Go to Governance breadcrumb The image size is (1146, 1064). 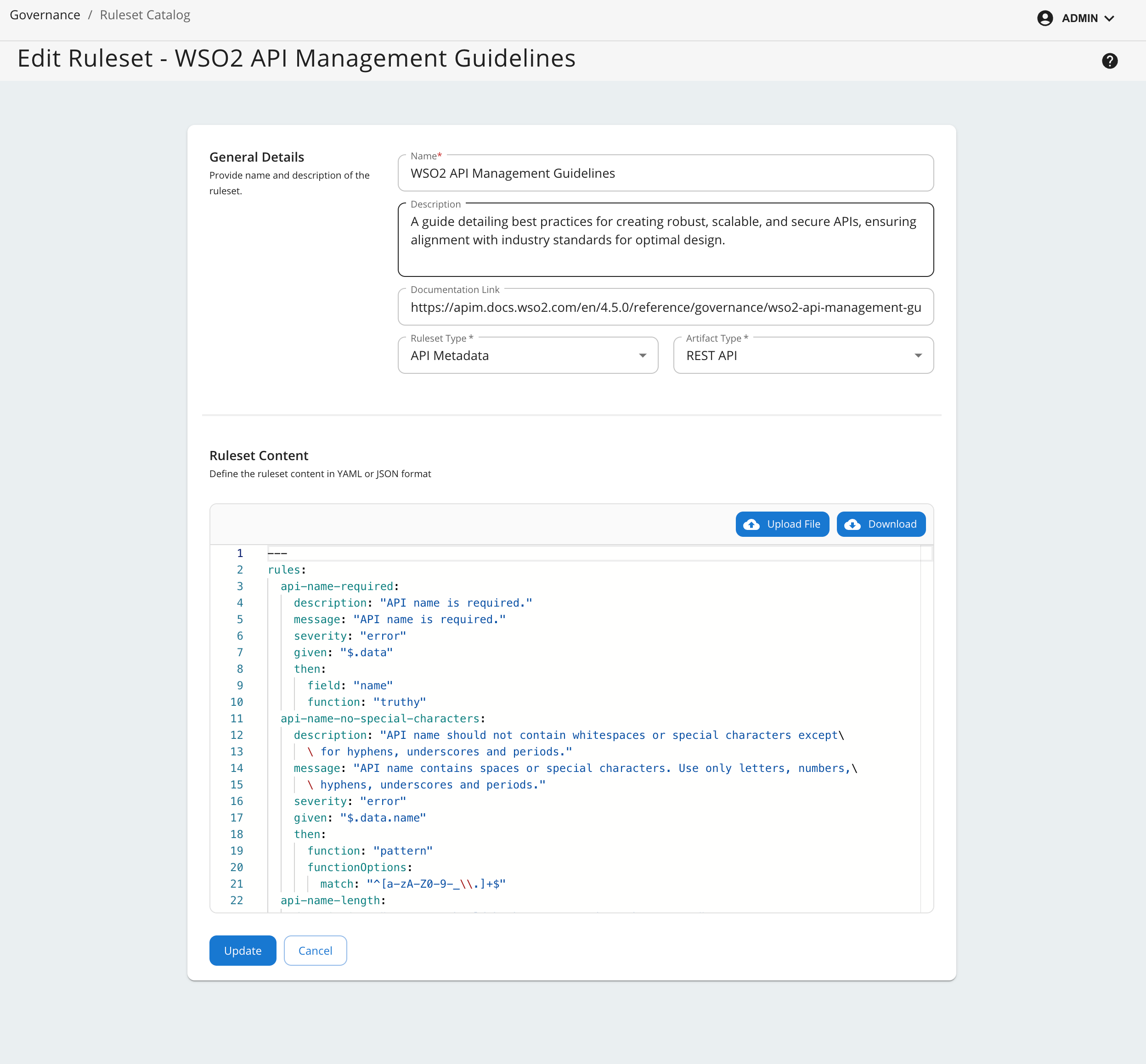(x=45, y=15)
